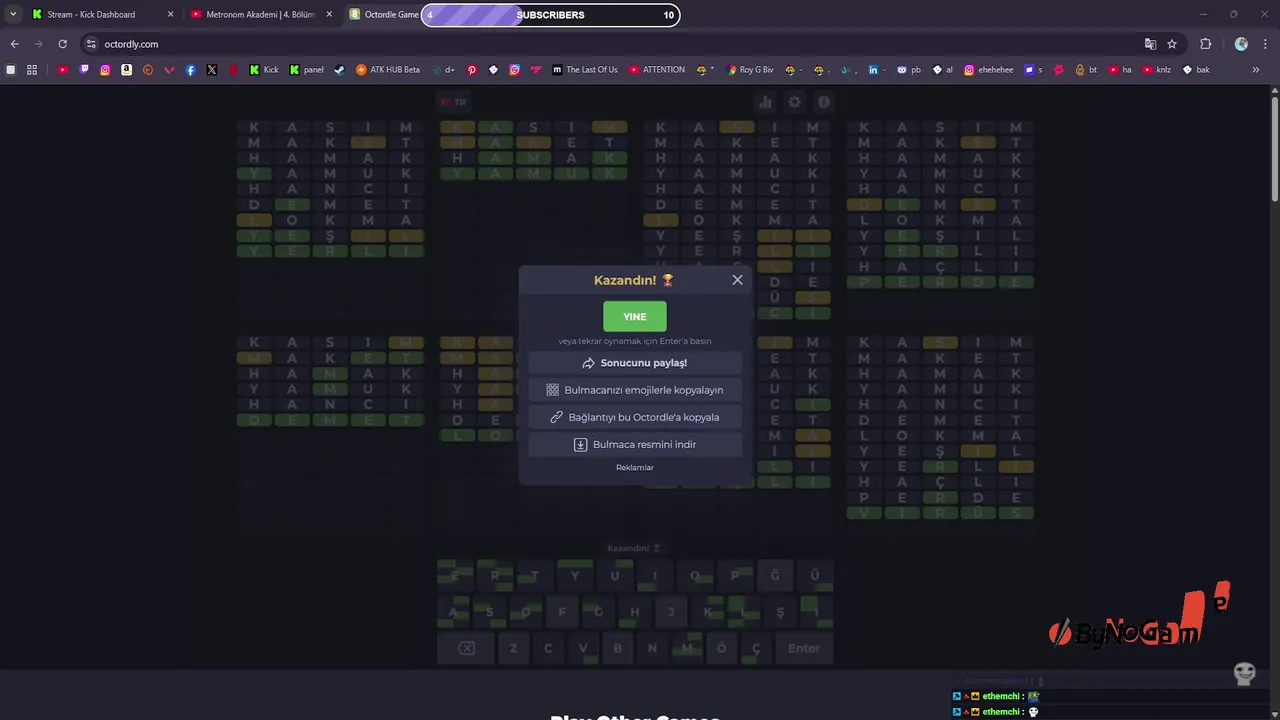Click the green YINE button
This screenshot has height=720, width=1280.
pyautogui.click(x=635, y=316)
